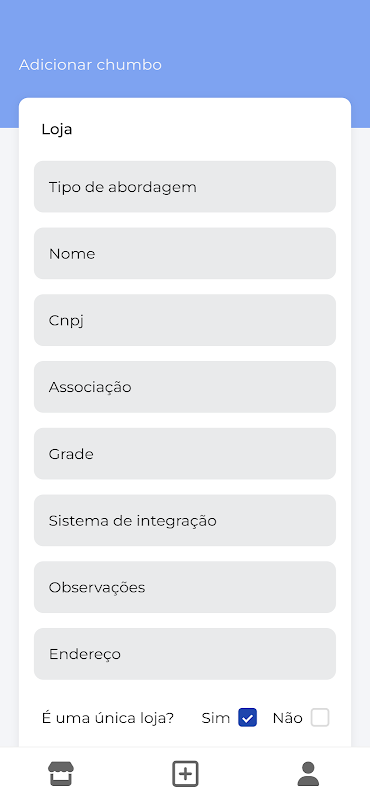Click the 'É uma única loja?' question label
Screen dimensions: 370x800
click(x=108, y=718)
